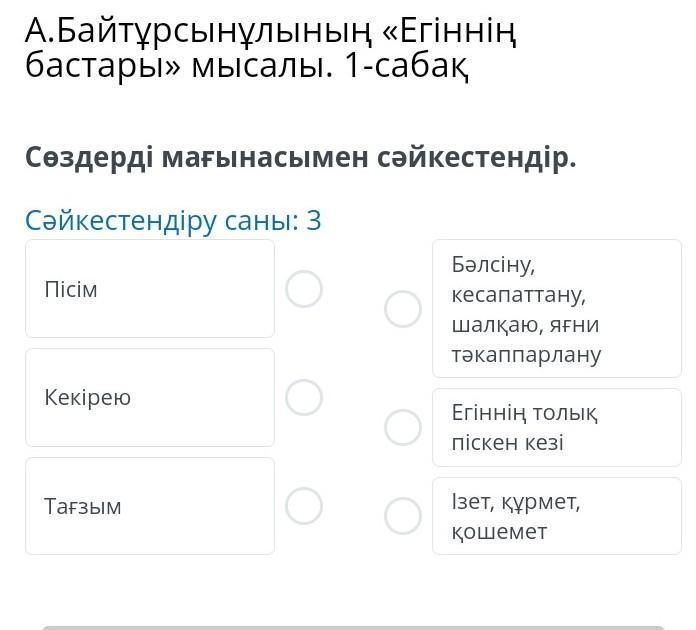Select the circle beside Кекірею
696x630 pixels.
pos(304,397)
